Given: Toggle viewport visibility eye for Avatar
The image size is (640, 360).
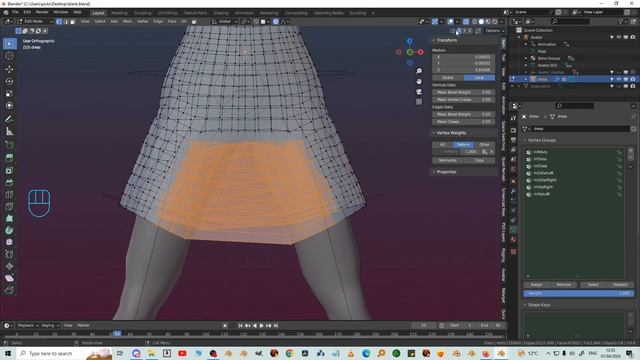Looking at the screenshot, I should (x=619, y=37).
